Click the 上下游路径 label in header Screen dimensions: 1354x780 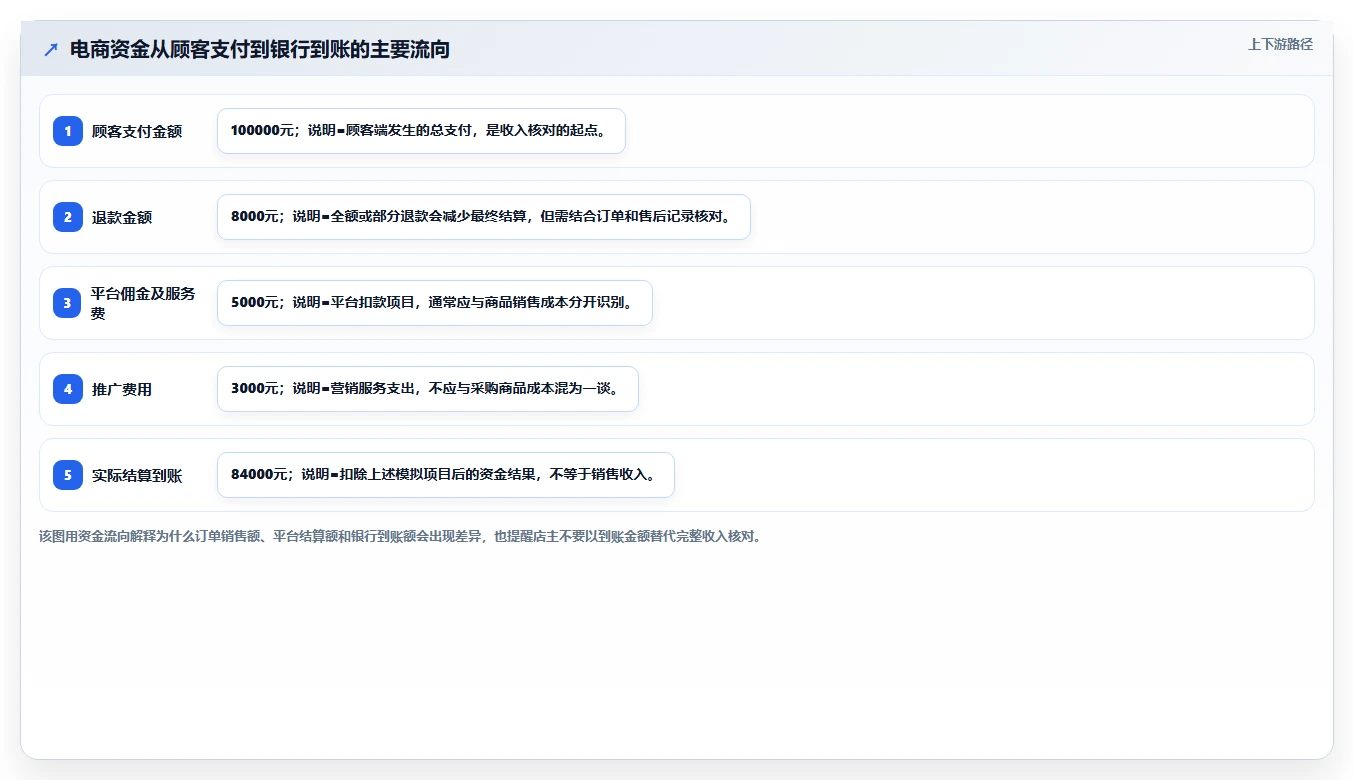pos(1280,44)
